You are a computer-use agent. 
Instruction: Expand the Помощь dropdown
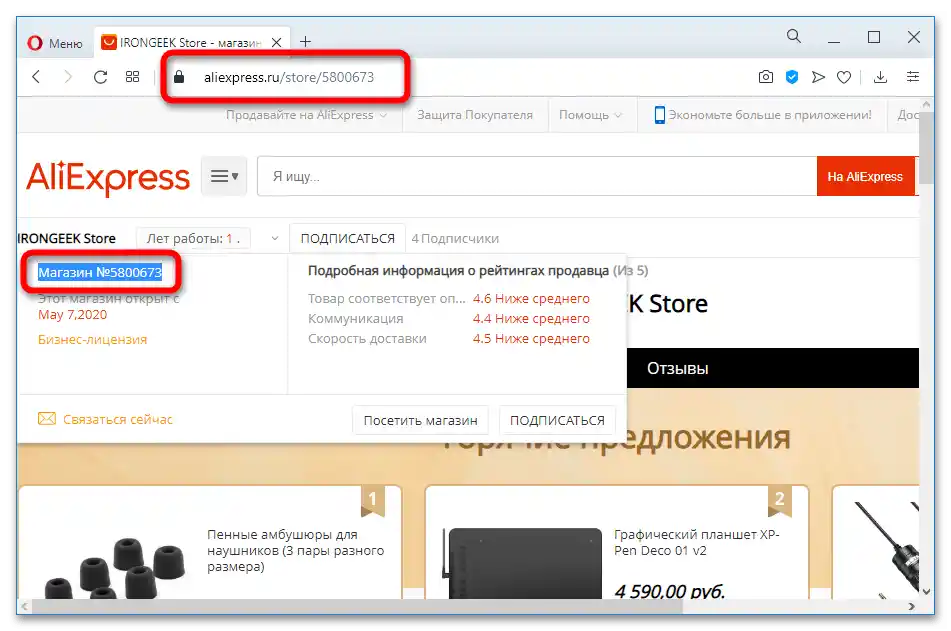[x=590, y=115]
